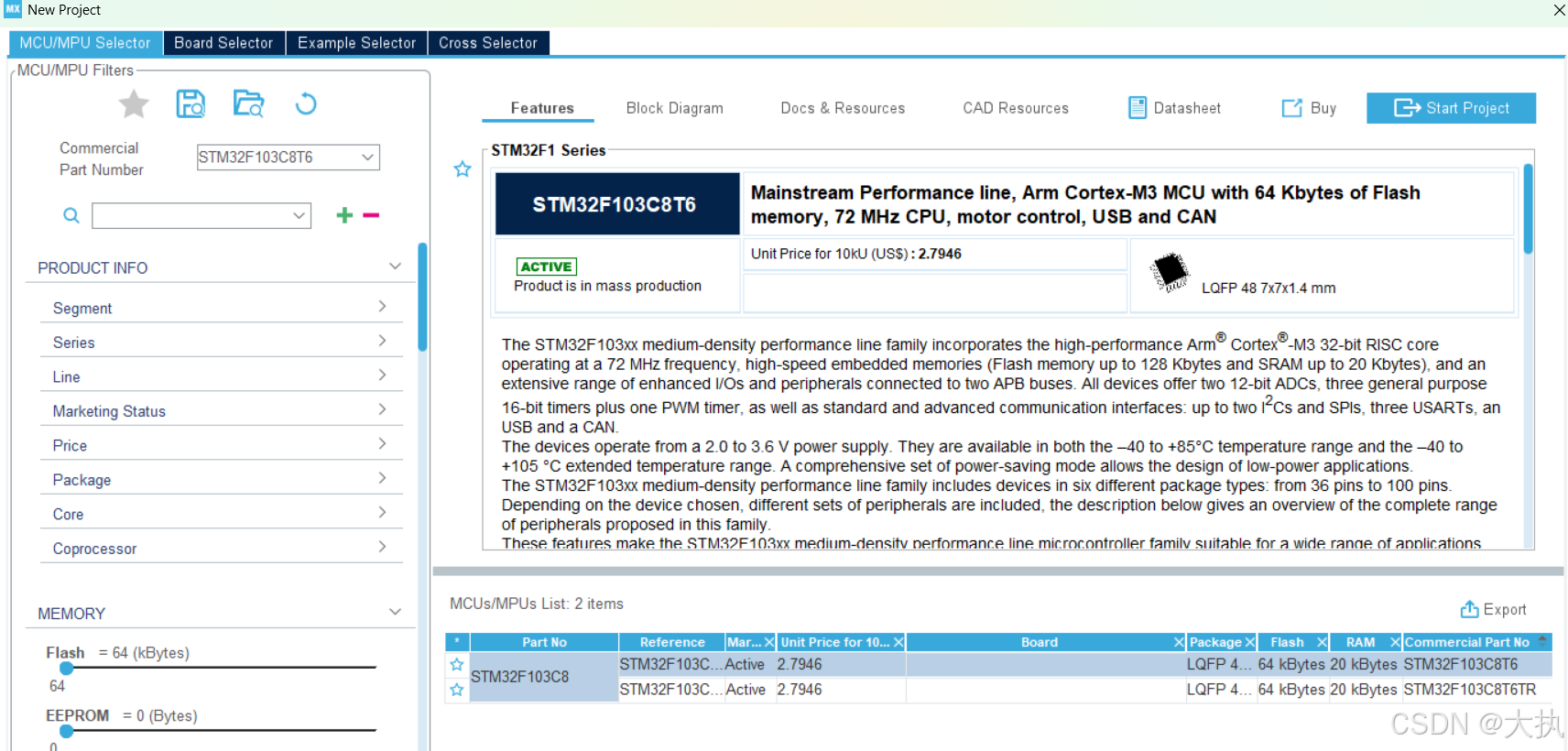Click the description panel vertical scrollbar
Screen dimensions: 1568x751
pyautogui.click(x=1528, y=209)
